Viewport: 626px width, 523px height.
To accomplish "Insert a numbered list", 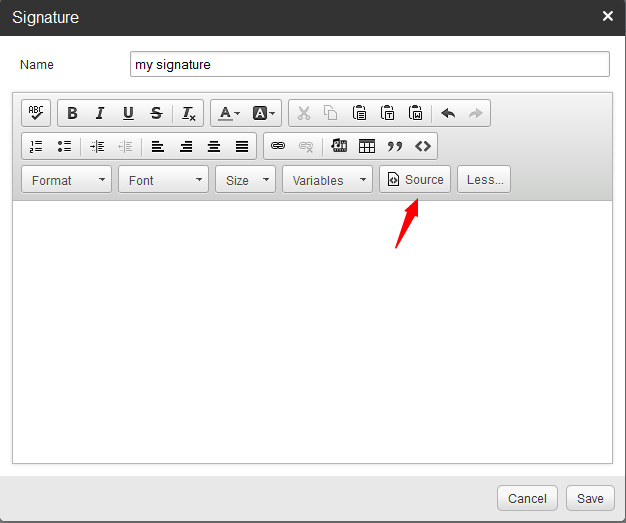I will [x=36, y=146].
